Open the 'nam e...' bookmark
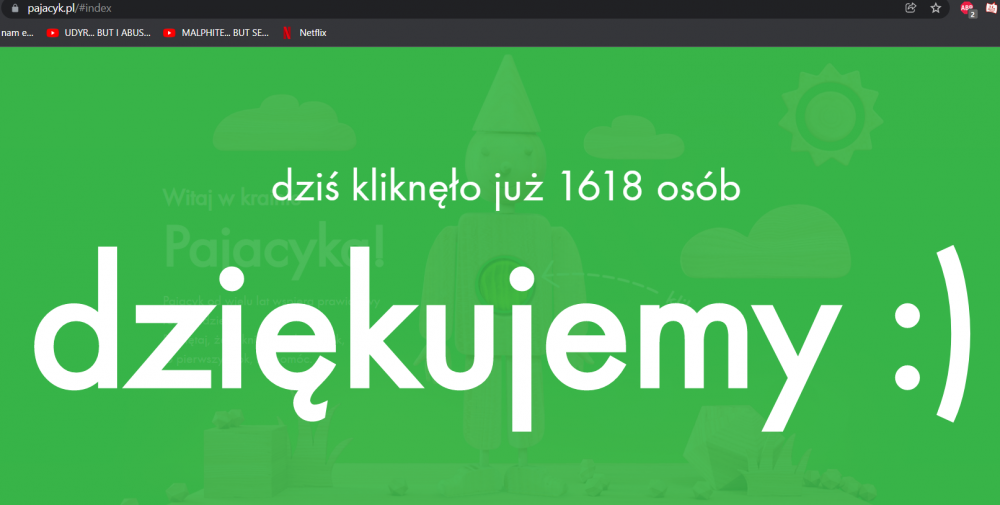 (17, 33)
